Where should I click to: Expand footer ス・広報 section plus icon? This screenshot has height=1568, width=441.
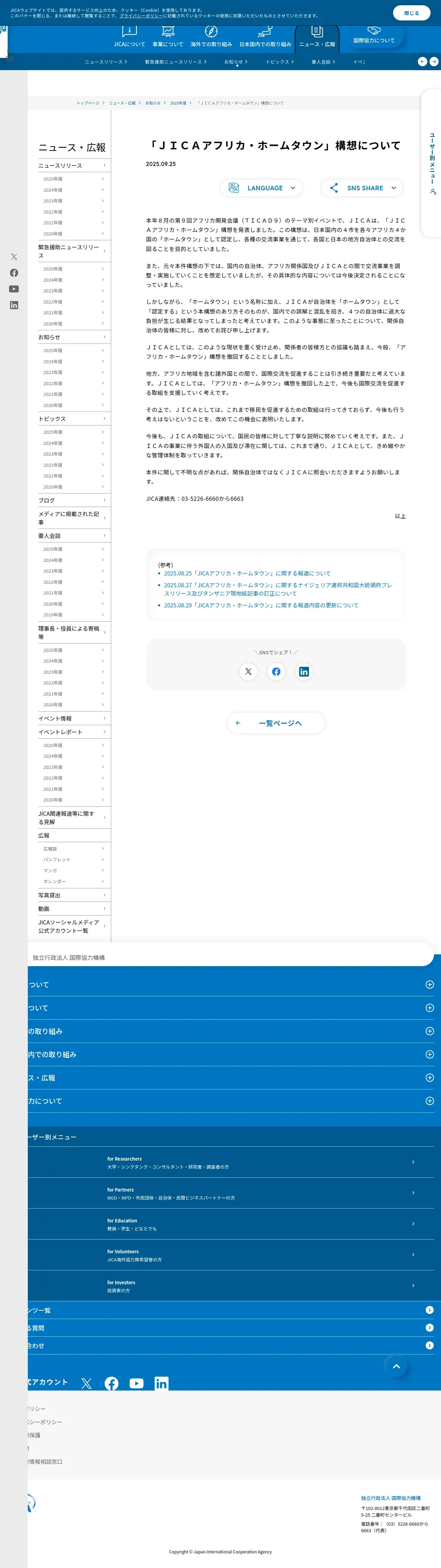point(430,1077)
